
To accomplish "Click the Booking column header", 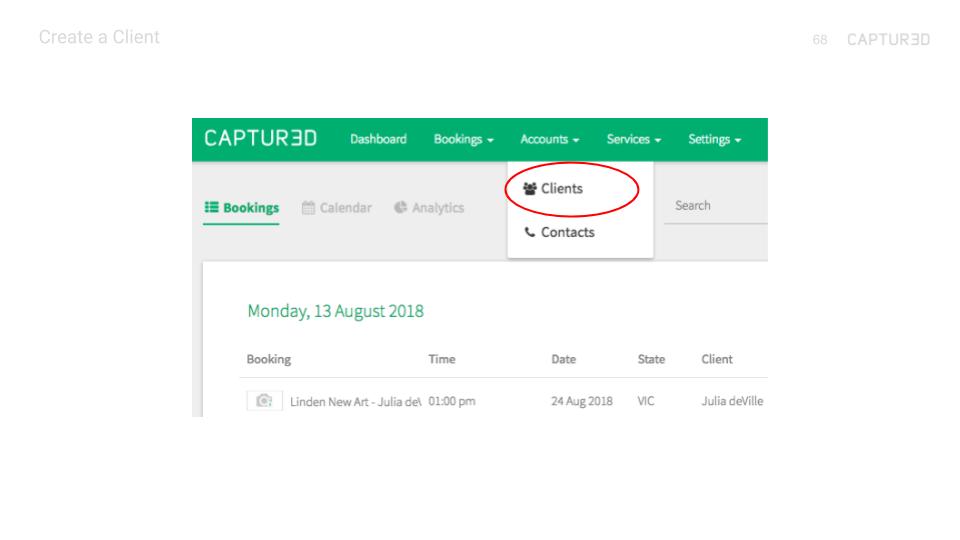I will pyautogui.click(x=269, y=359).
